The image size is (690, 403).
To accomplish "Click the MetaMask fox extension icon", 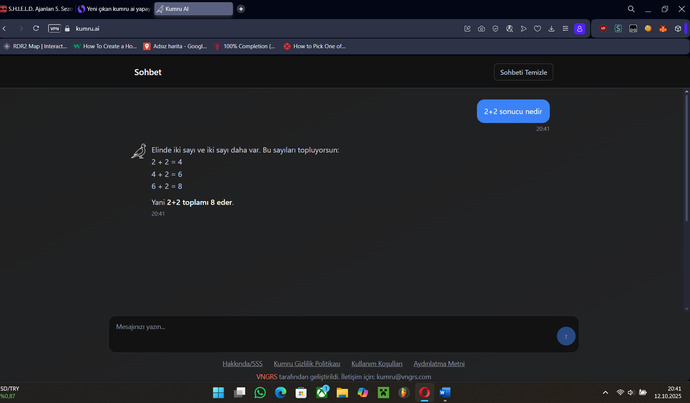I will (663, 29).
